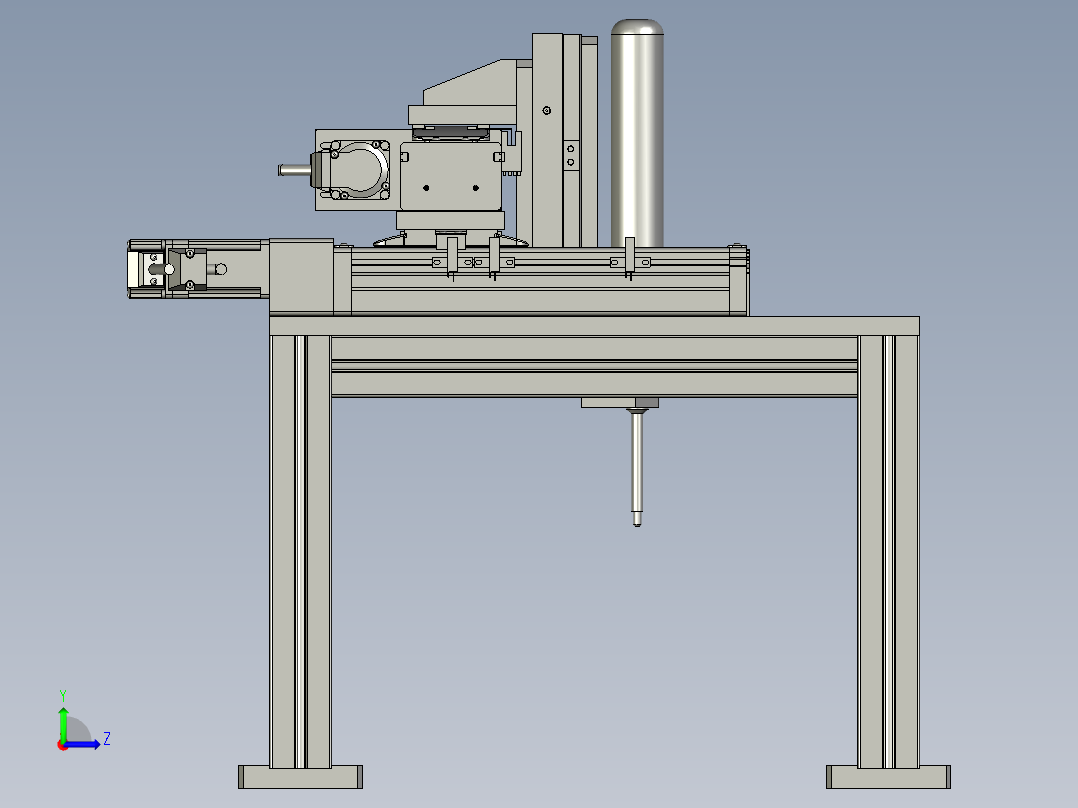Select the frame's top plate under the actuator
The image size is (1078, 808).
tap(595, 326)
